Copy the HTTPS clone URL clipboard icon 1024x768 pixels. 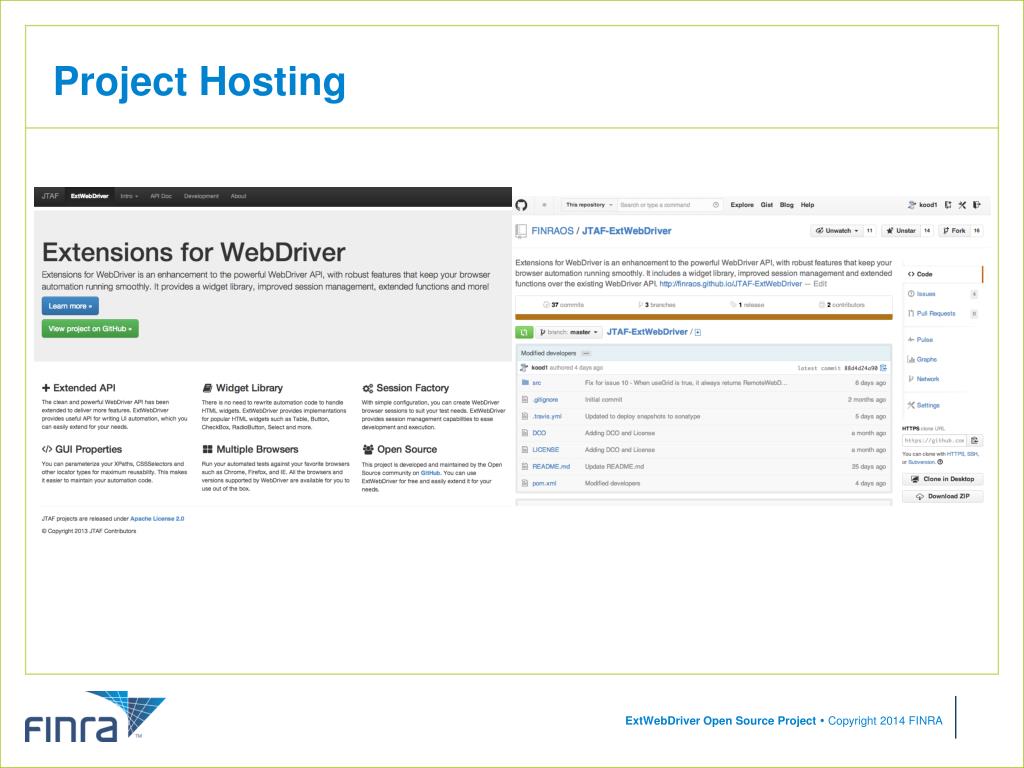pyautogui.click(x=975, y=441)
